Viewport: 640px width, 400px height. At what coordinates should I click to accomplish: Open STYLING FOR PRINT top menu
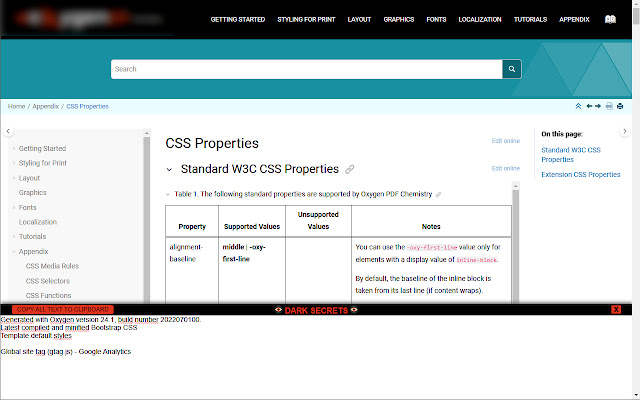[306, 19]
